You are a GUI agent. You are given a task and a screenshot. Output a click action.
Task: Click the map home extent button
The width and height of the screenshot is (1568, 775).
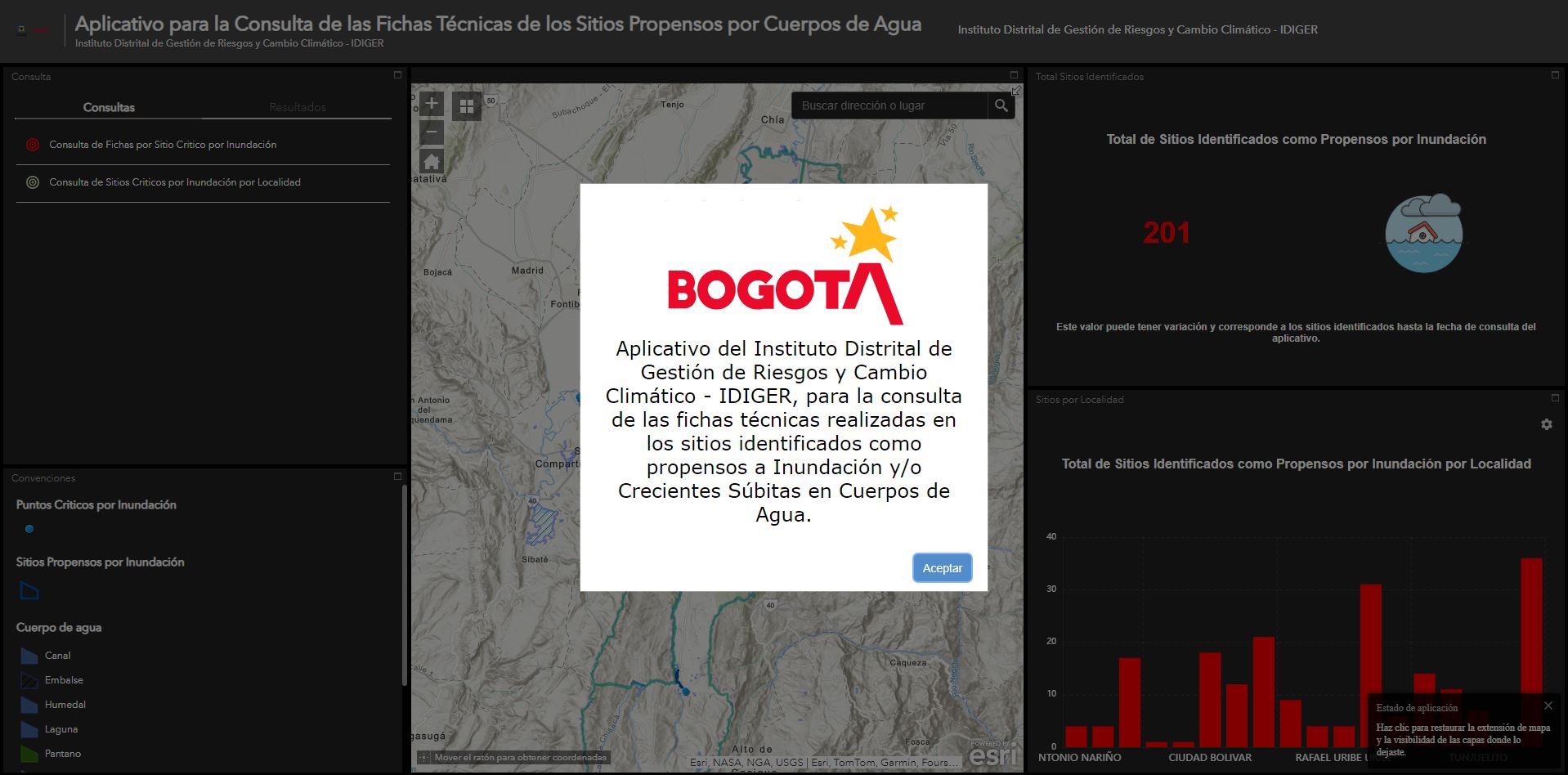point(432,161)
